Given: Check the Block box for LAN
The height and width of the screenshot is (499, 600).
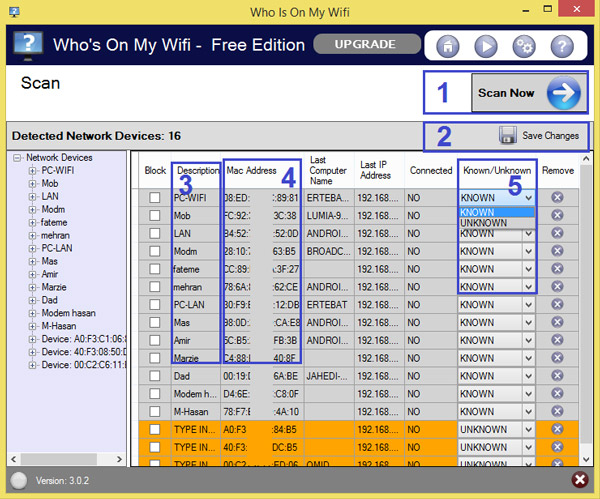Looking at the screenshot, I should pyautogui.click(x=155, y=233).
